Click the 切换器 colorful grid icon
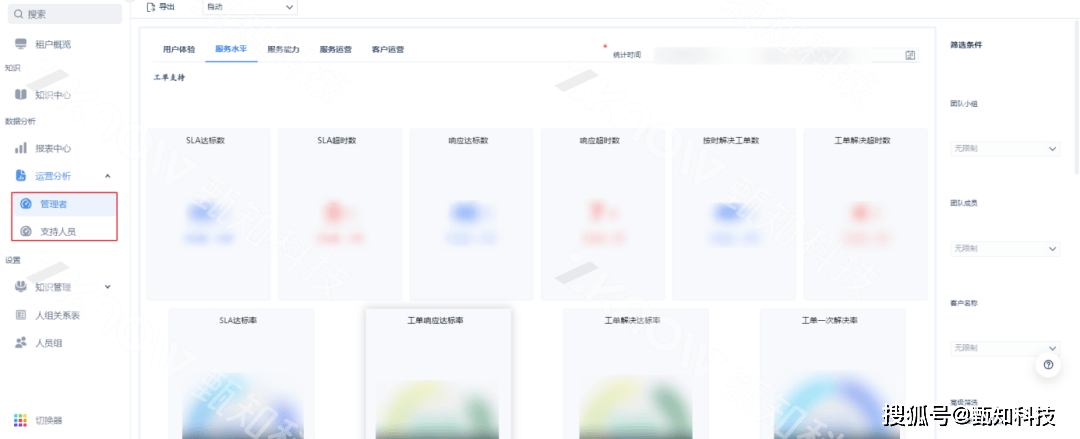Screen dimensions: 1080x439 (x=21, y=420)
